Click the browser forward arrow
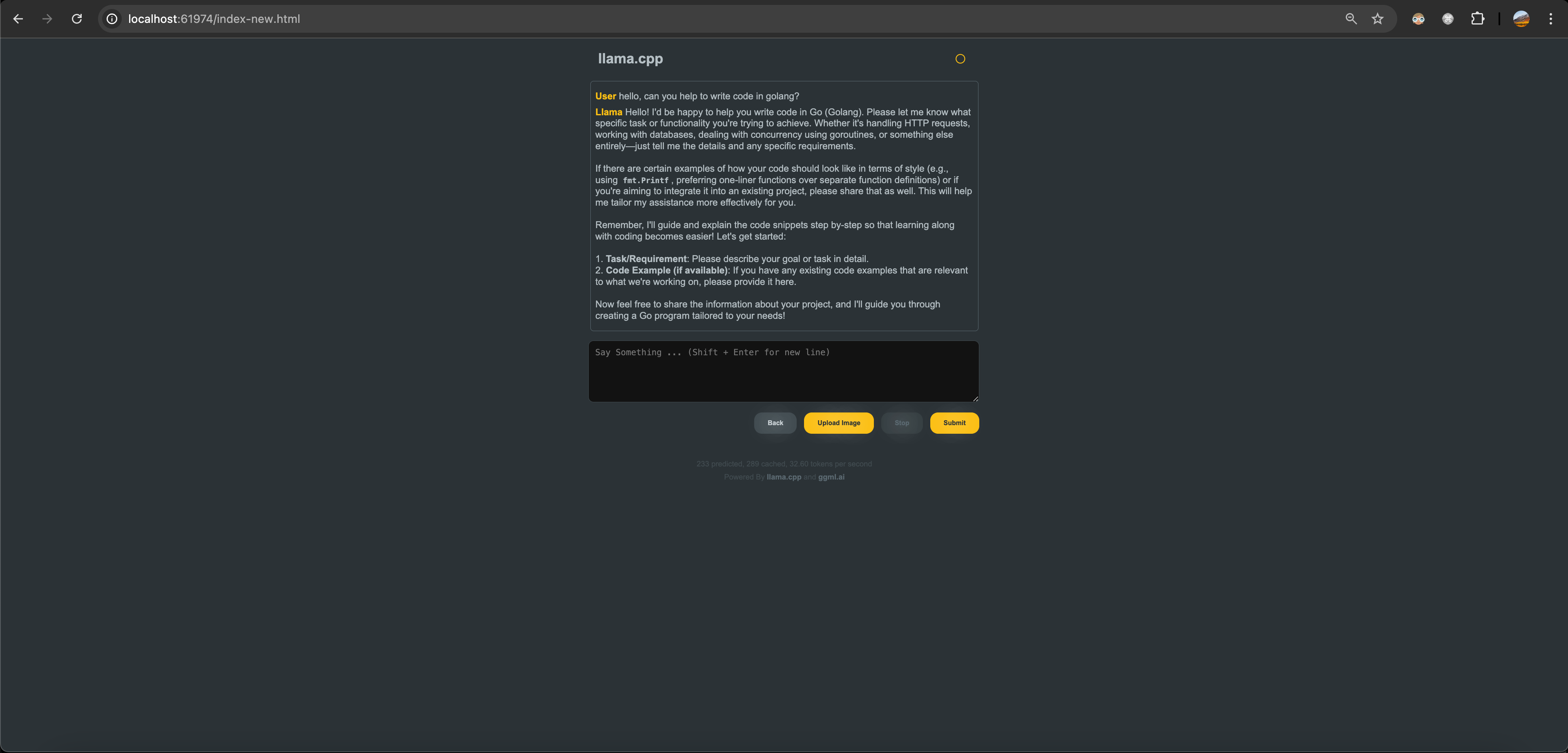1568x753 pixels. click(47, 19)
